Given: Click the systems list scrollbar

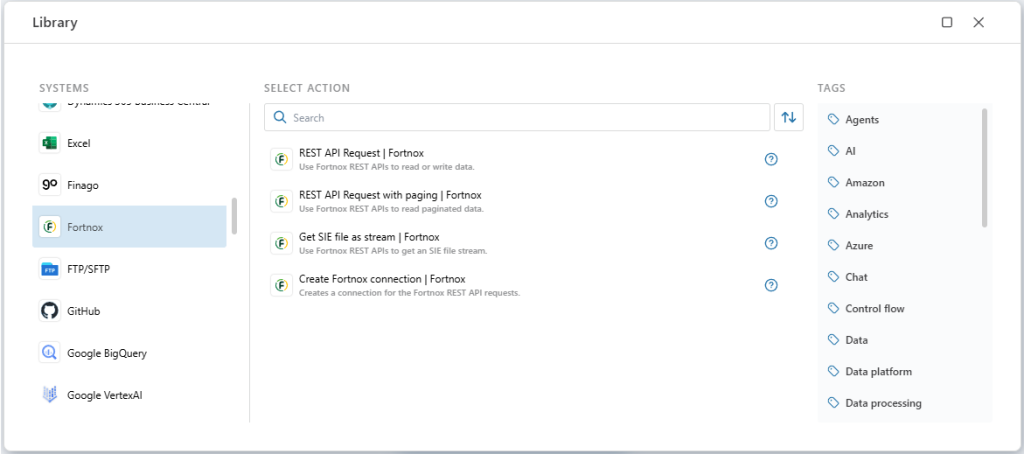Looking at the screenshot, I should point(234,215).
